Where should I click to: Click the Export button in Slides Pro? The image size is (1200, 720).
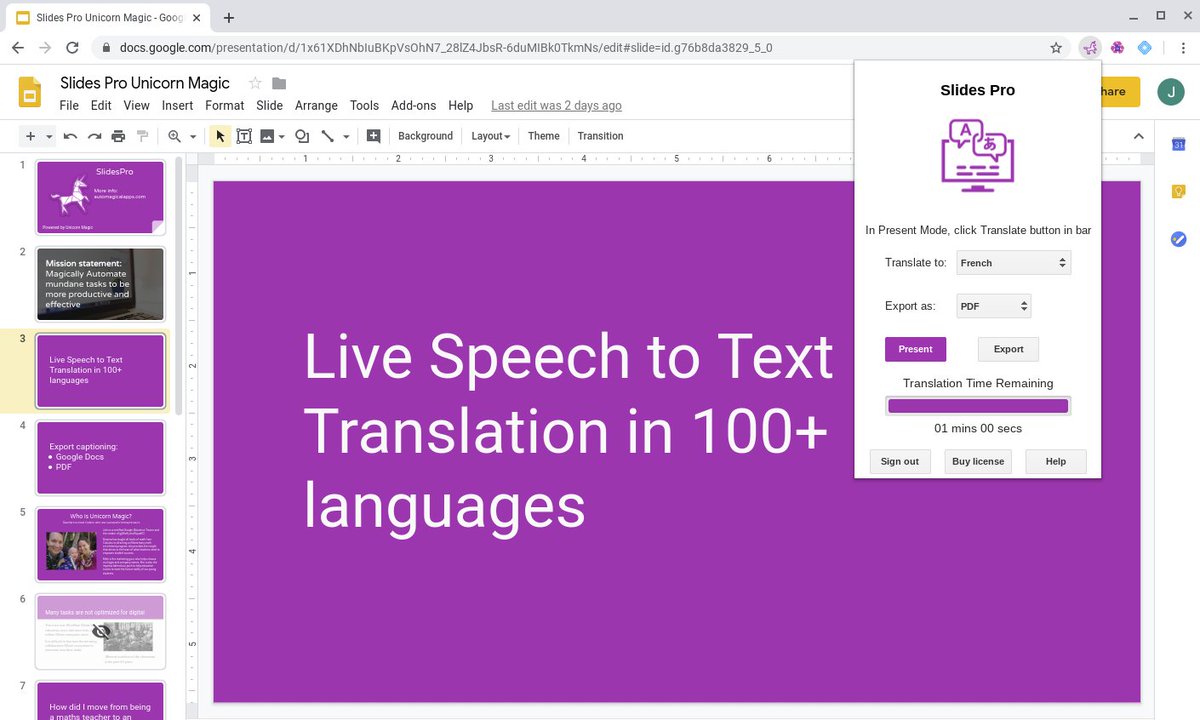coord(1008,349)
